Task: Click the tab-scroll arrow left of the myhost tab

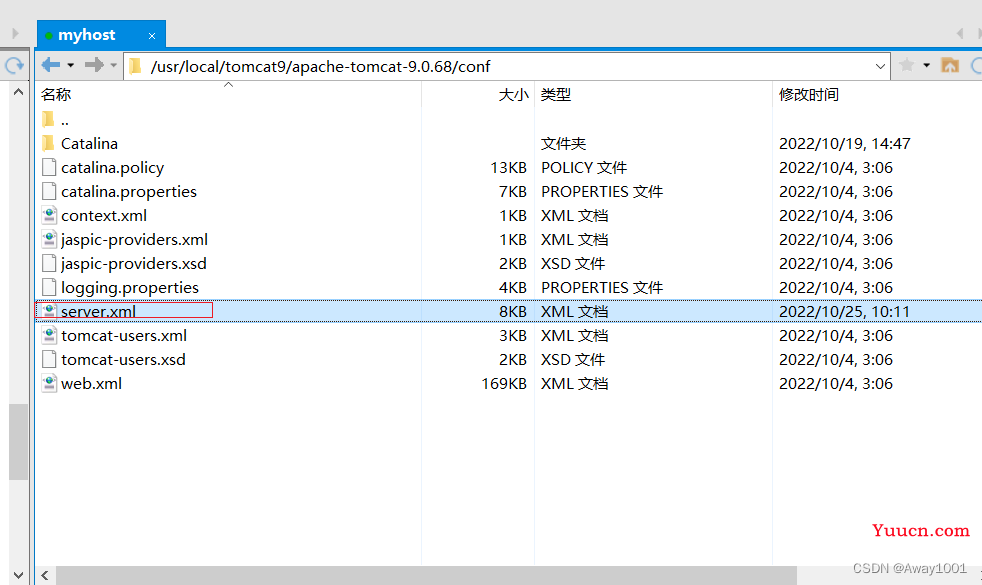Action: tap(15, 33)
